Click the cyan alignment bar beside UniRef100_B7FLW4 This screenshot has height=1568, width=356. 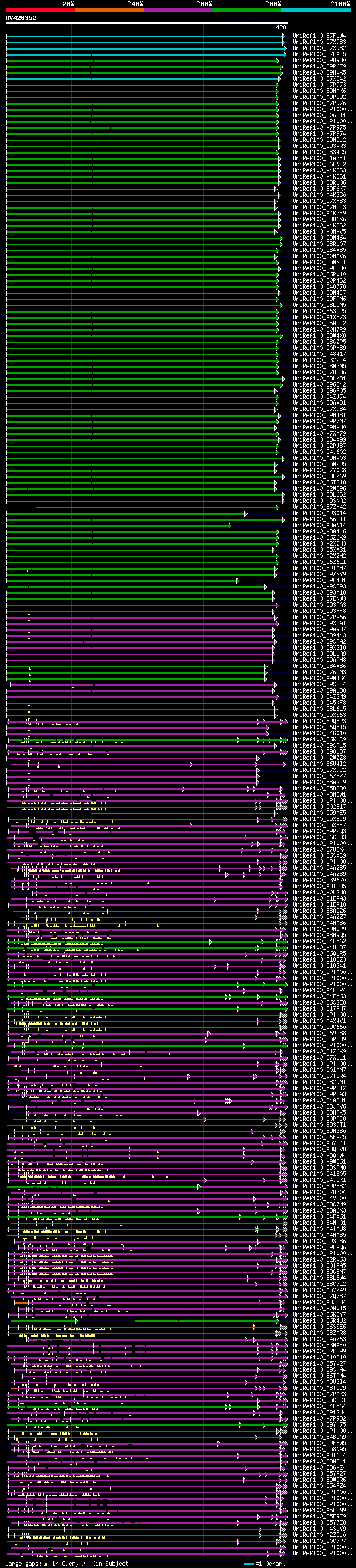[x=145, y=36]
